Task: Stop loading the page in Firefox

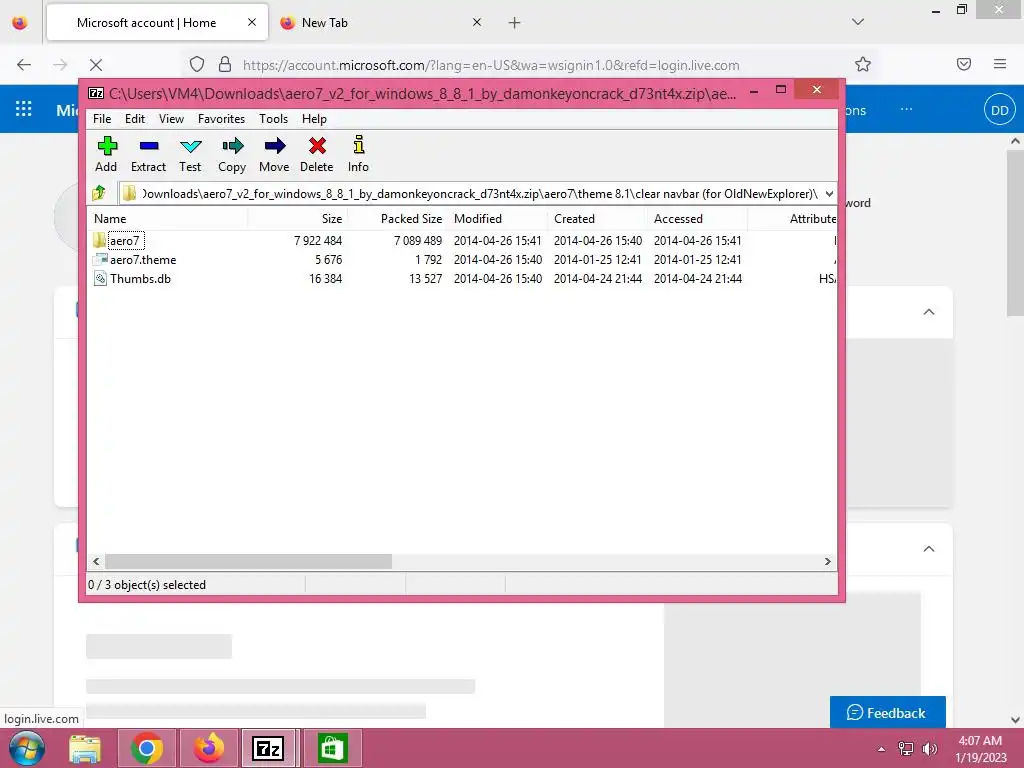Action: [x=96, y=65]
